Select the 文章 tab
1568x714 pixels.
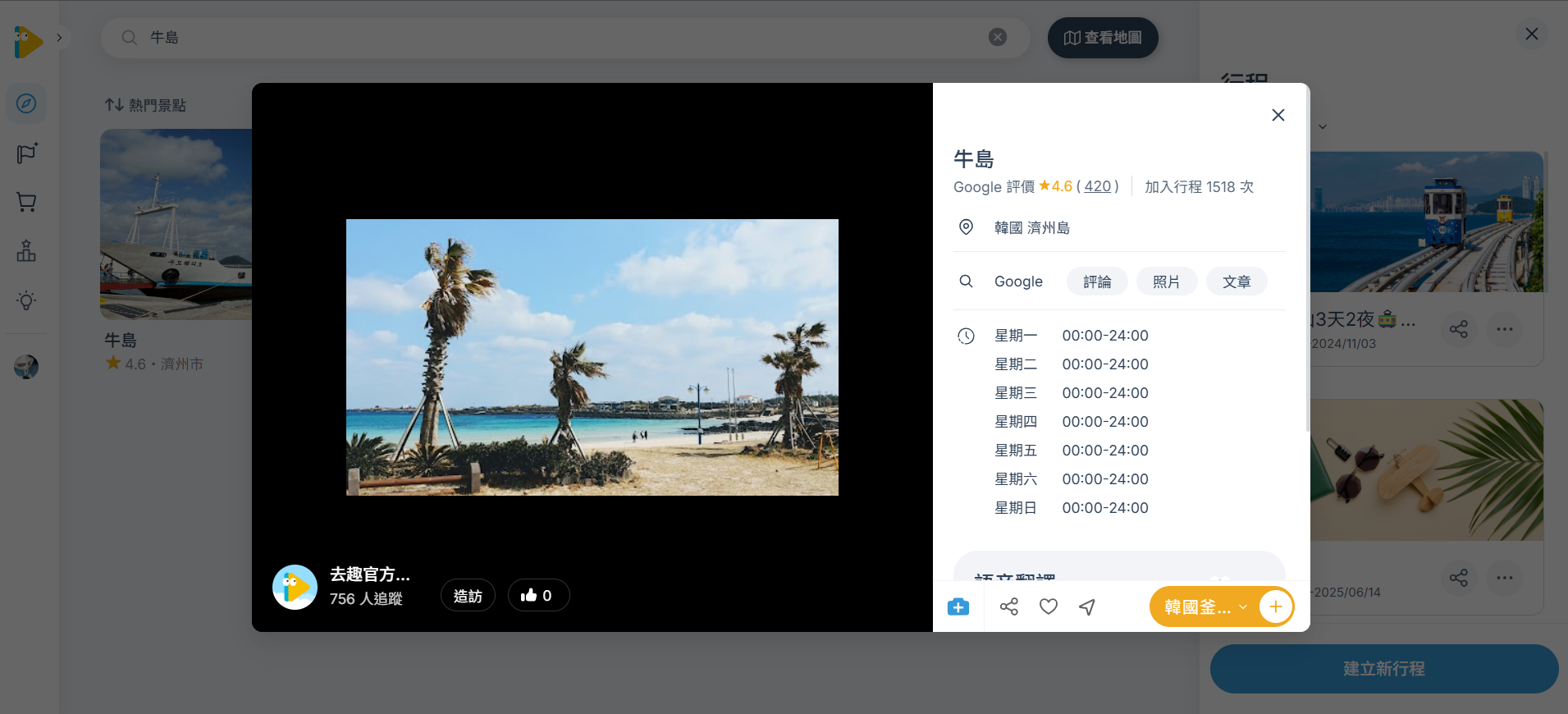click(x=1237, y=281)
